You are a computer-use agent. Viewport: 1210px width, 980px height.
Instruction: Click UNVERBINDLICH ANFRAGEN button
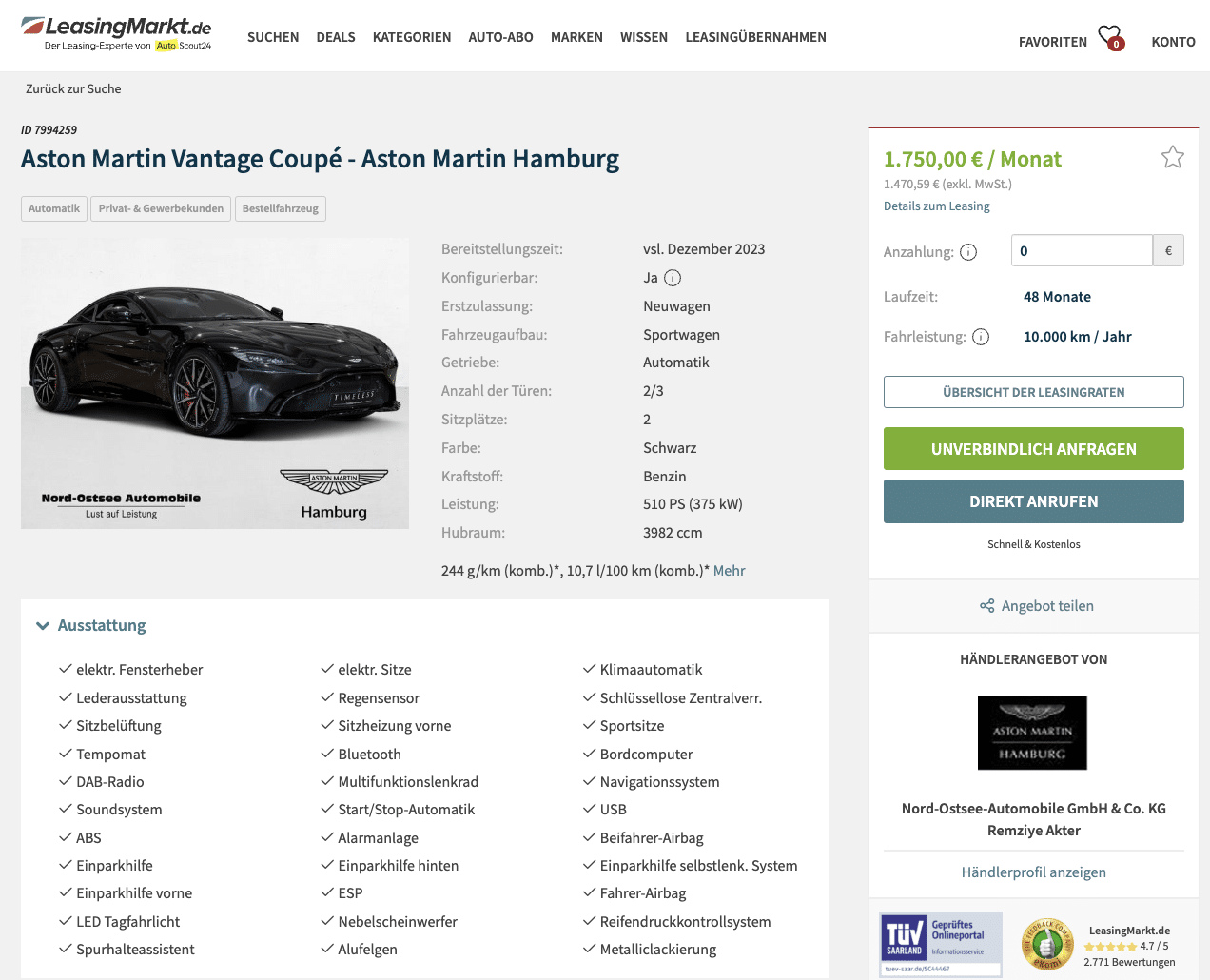click(1034, 449)
